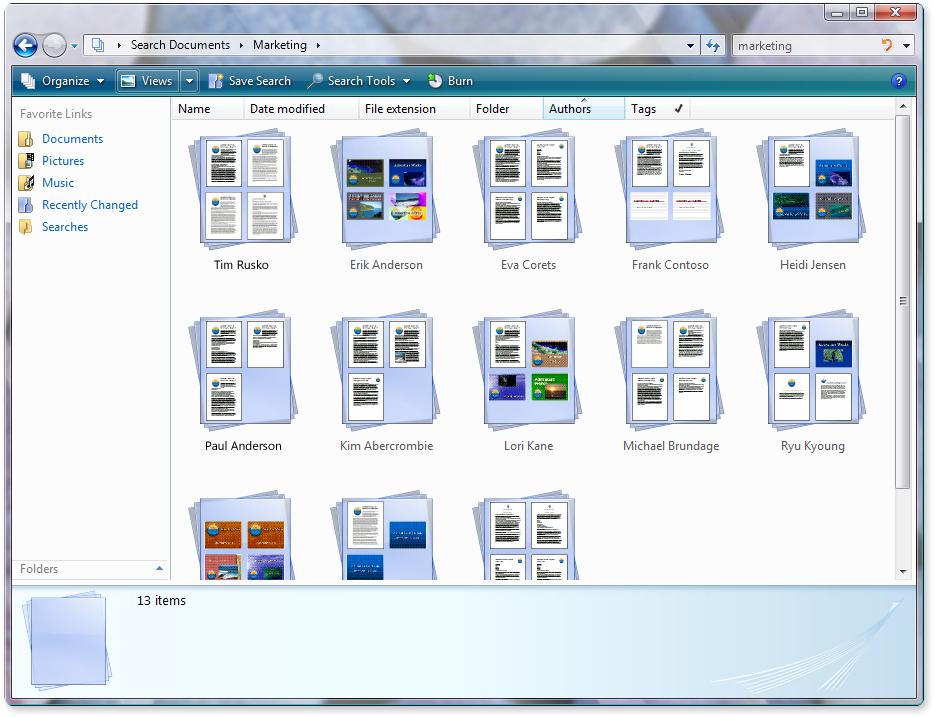Screen dimensions: 934x717
Task: Open the Help question mark icon
Action: pyautogui.click(x=898, y=81)
